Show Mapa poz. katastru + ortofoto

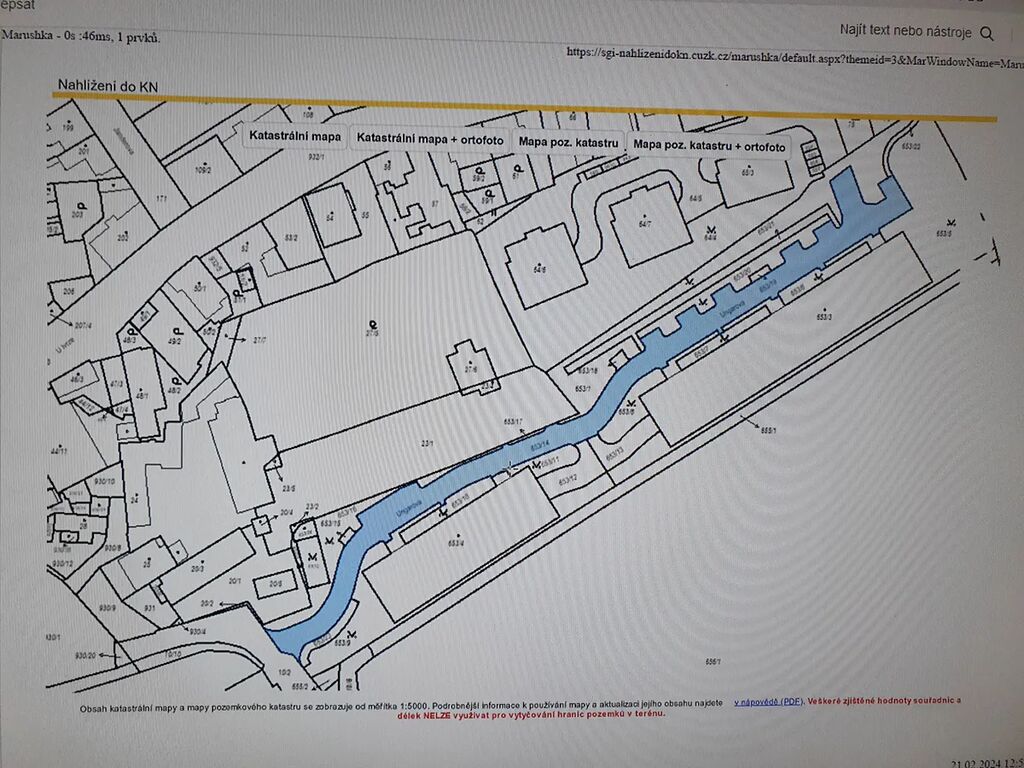[x=710, y=146]
